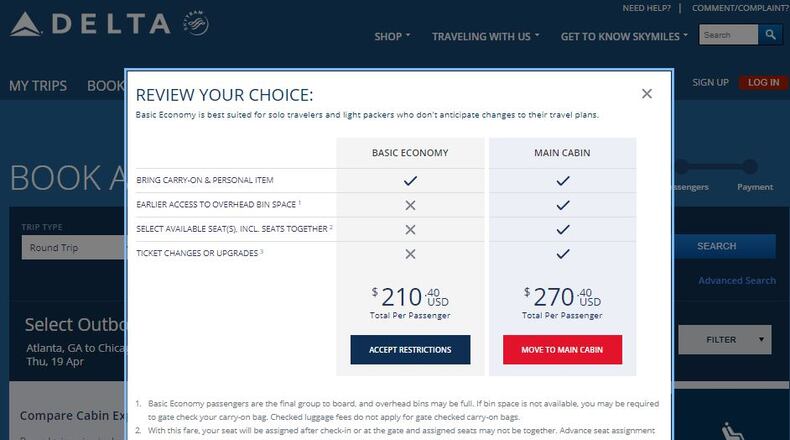
Task: Expand Get To Know SkyMiles menu
Action: pos(625,37)
